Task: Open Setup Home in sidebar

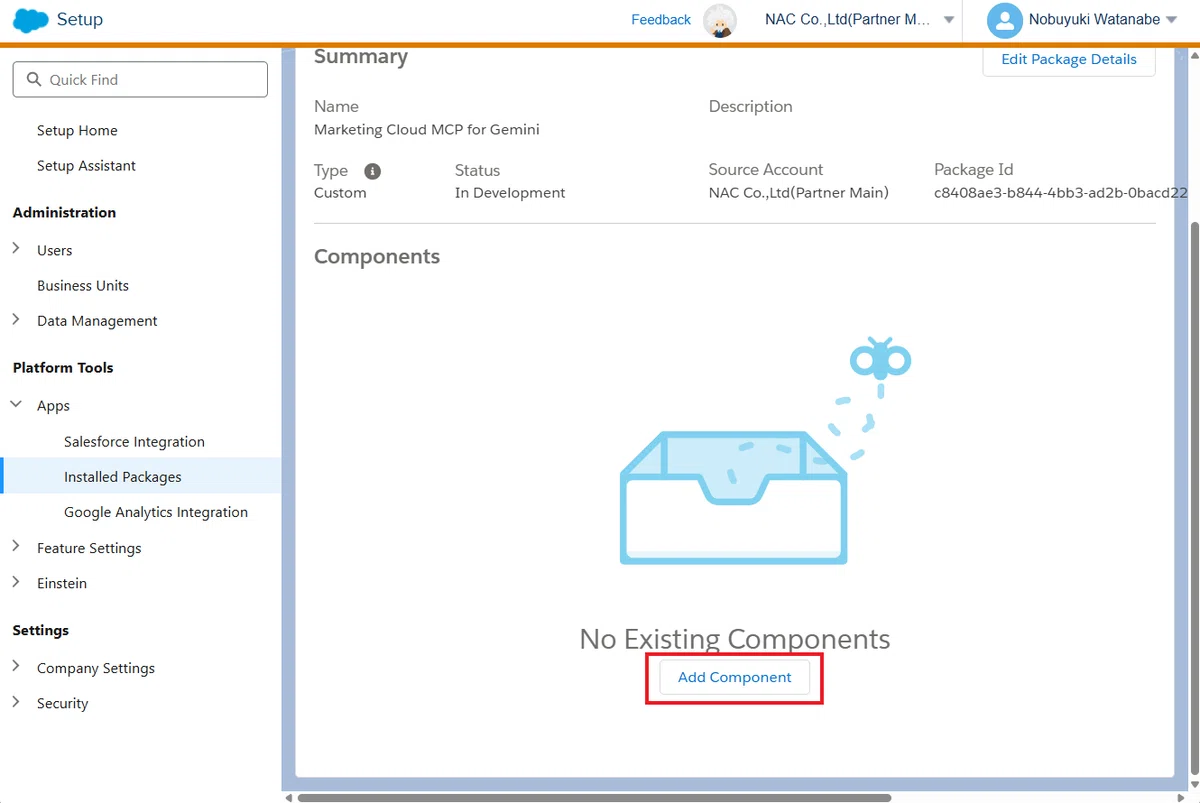Action: pyautogui.click(x=77, y=131)
